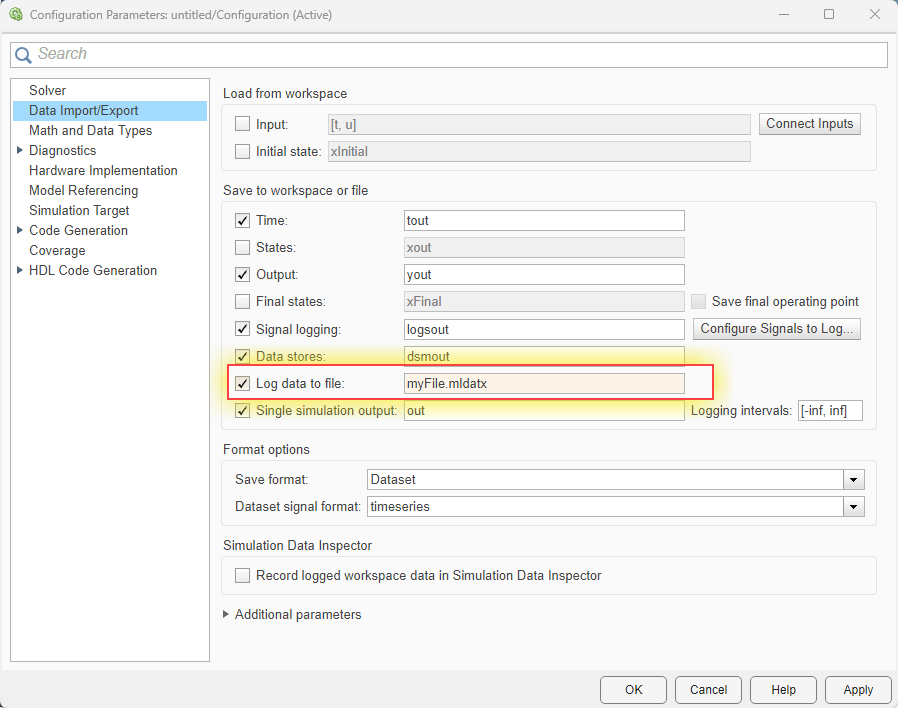This screenshot has width=898, height=708.
Task: Select the Data Import/Export pane
Action: tap(110, 111)
